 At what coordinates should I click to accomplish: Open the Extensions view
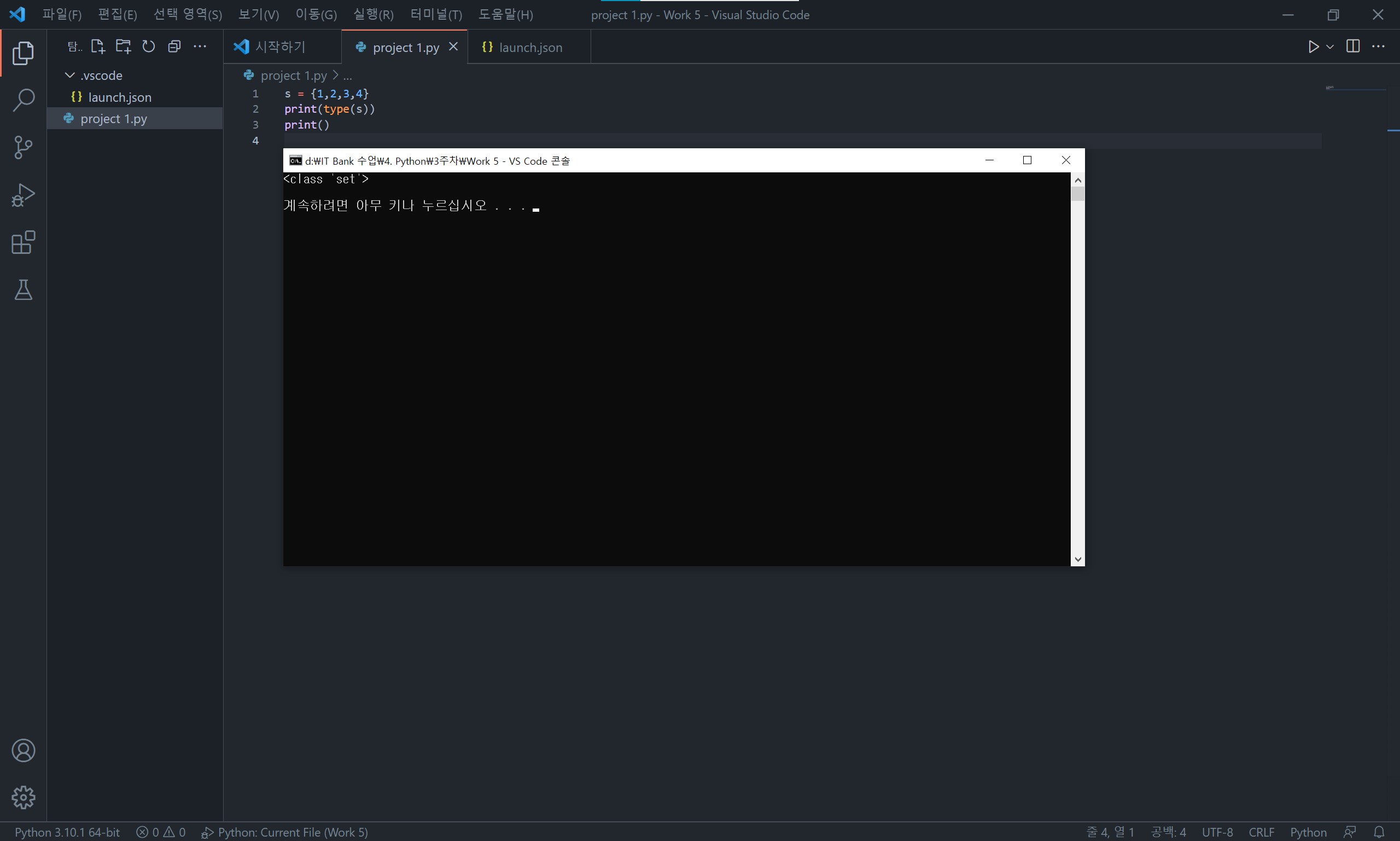pos(23,242)
